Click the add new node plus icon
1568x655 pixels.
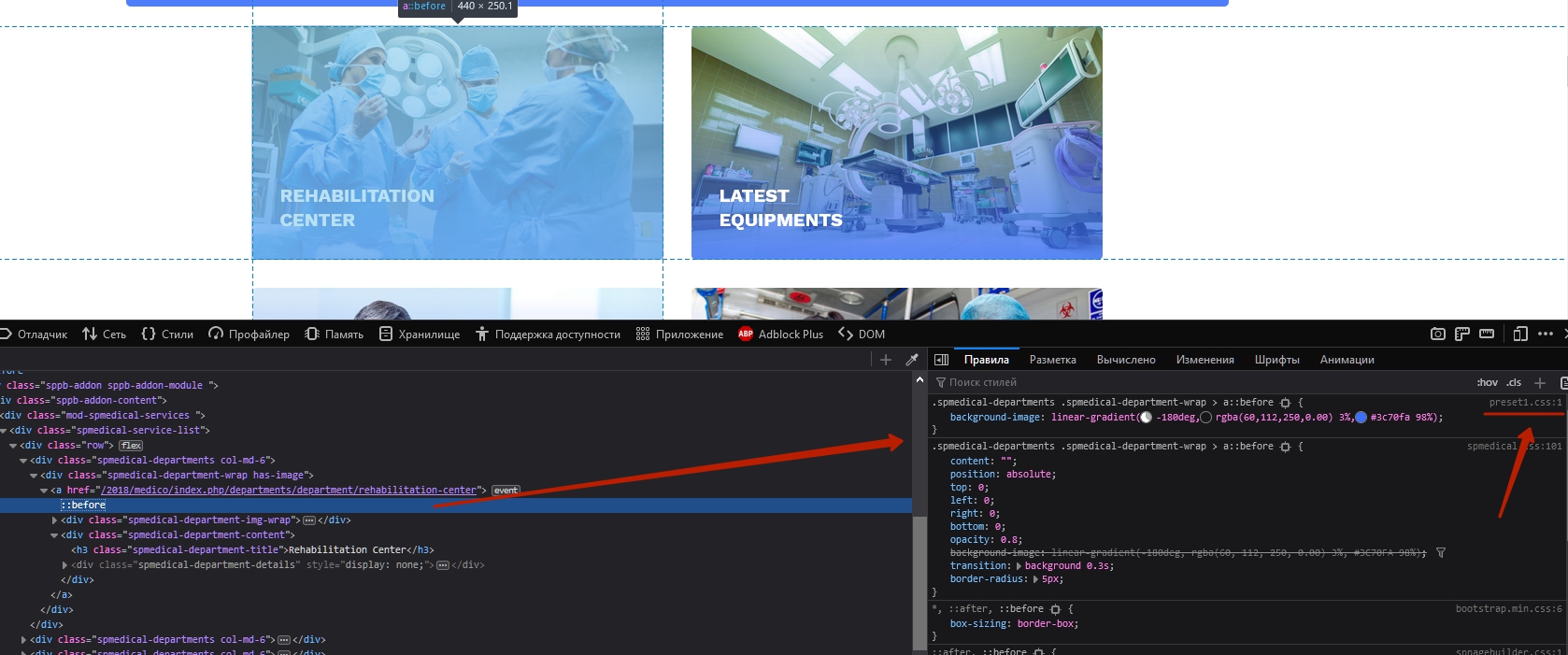pyautogui.click(x=886, y=360)
